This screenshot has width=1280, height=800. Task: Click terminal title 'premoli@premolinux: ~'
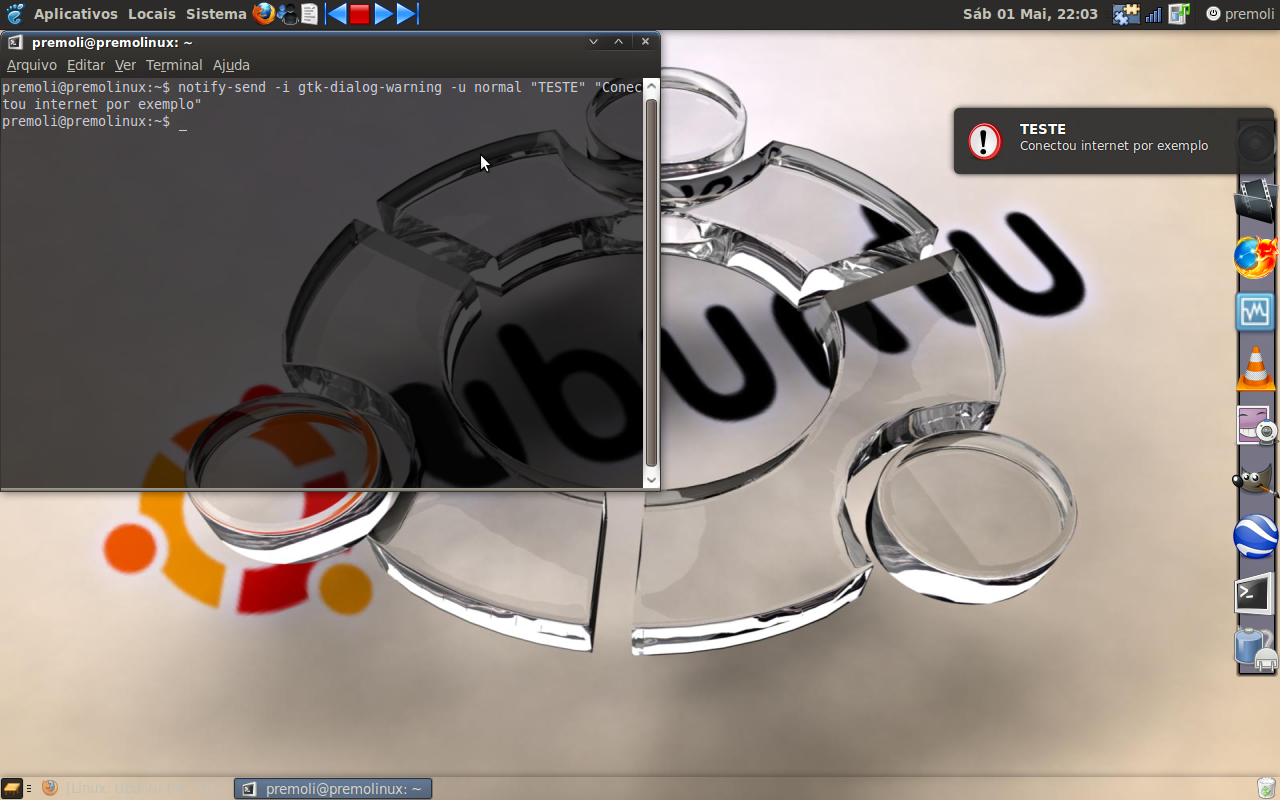pos(112,42)
